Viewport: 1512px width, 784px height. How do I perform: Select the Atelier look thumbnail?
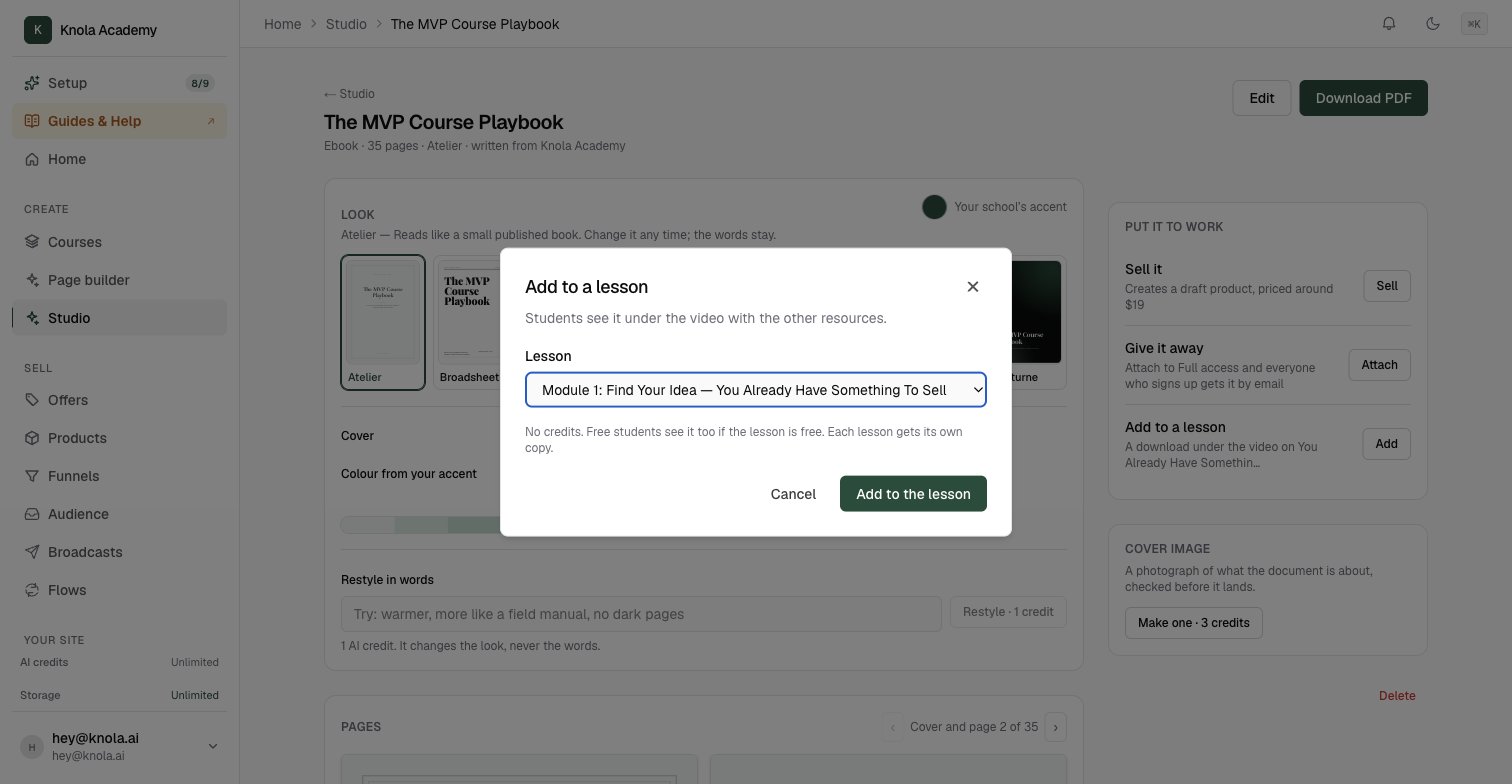click(x=383, y=322)
